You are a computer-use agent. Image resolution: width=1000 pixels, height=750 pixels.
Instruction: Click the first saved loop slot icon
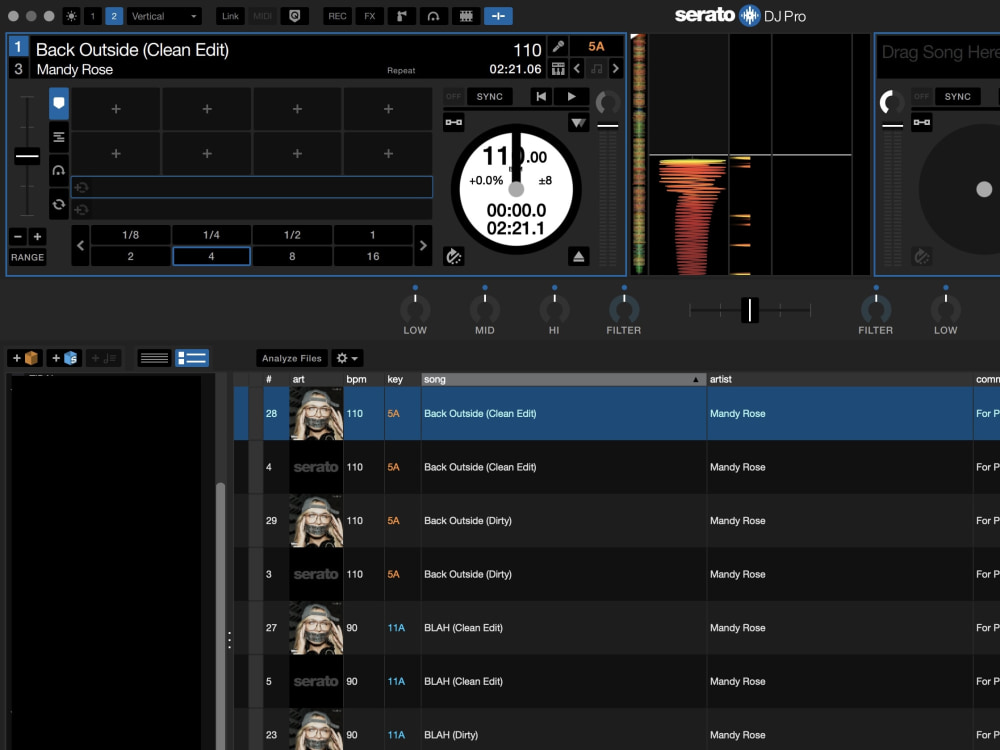pyautogui.click(x=81, y=188)
